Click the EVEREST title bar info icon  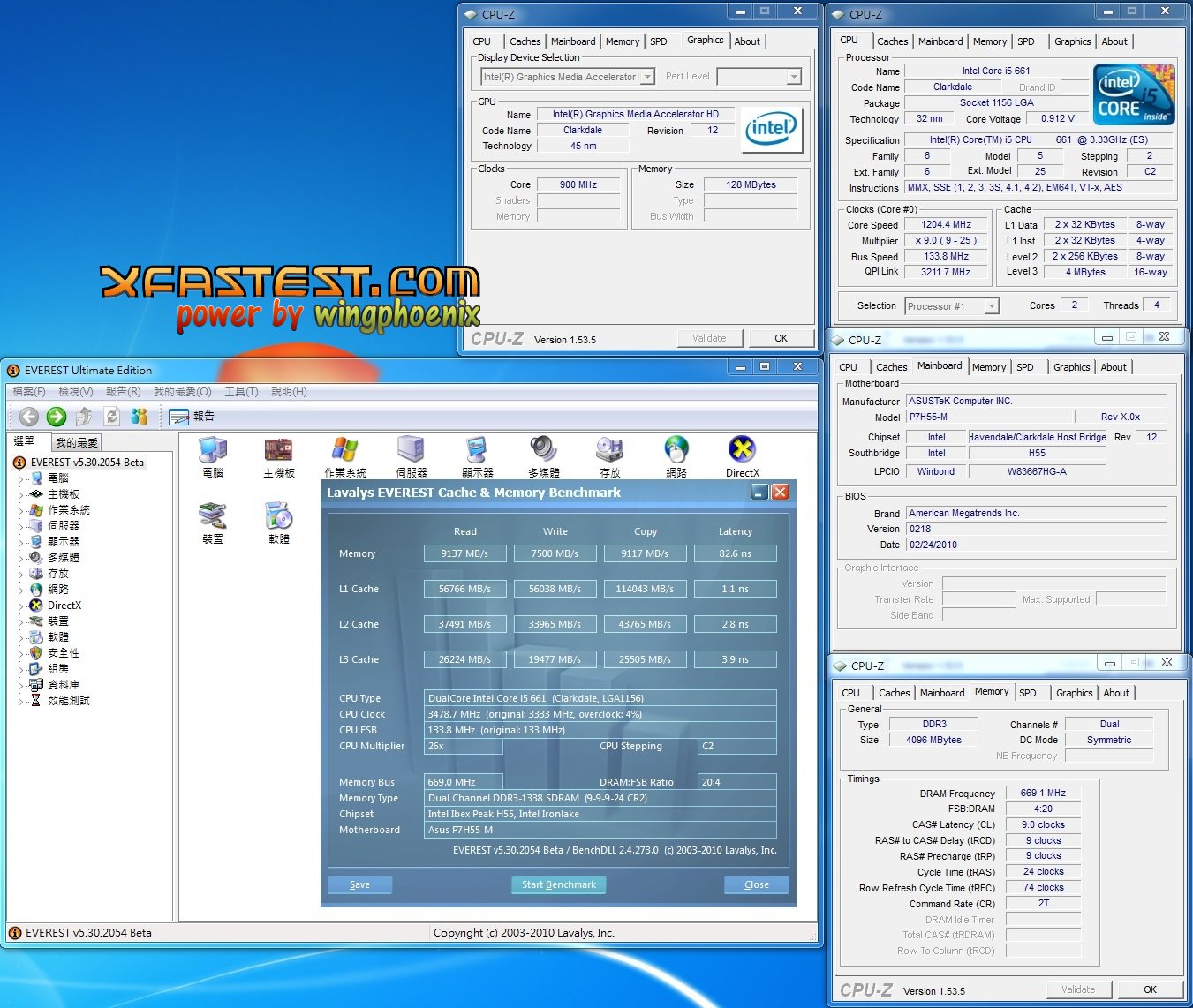coord(13,371)
